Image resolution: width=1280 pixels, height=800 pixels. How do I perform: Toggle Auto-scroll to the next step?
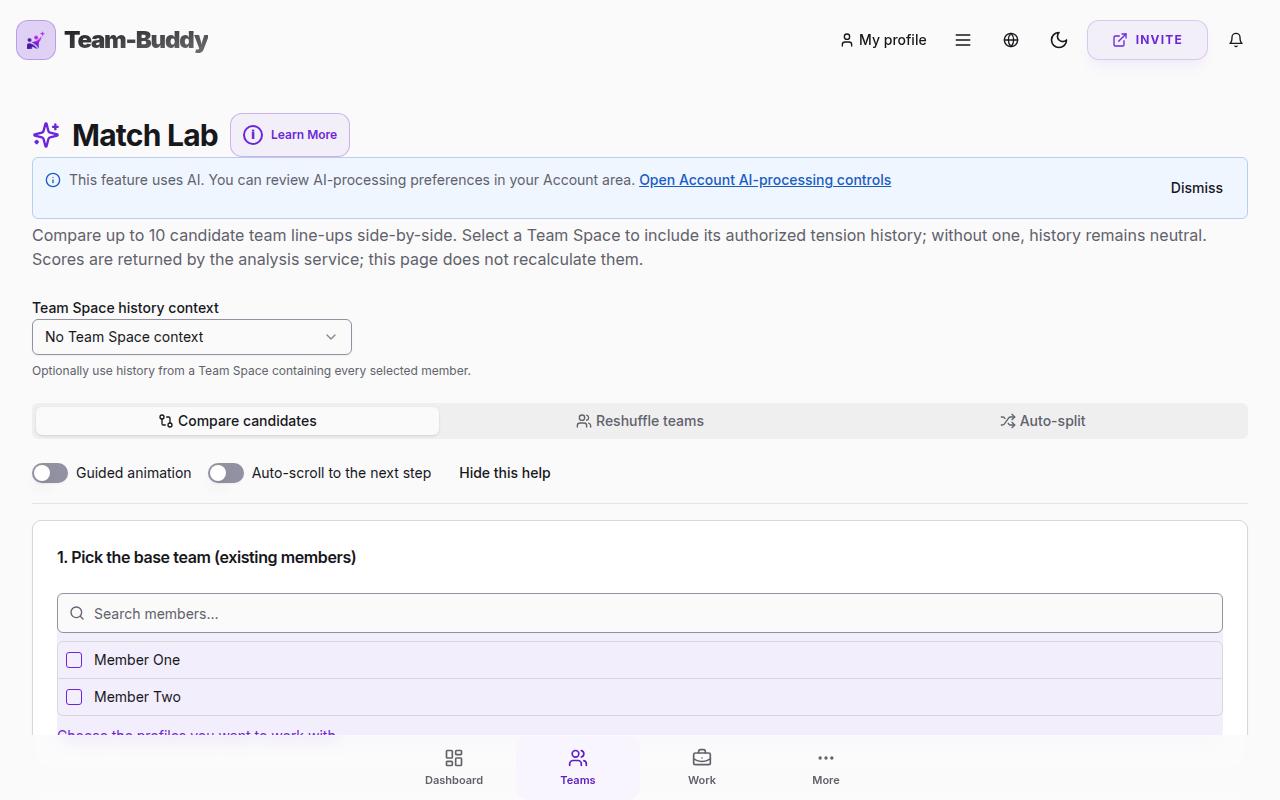[226, 473]
